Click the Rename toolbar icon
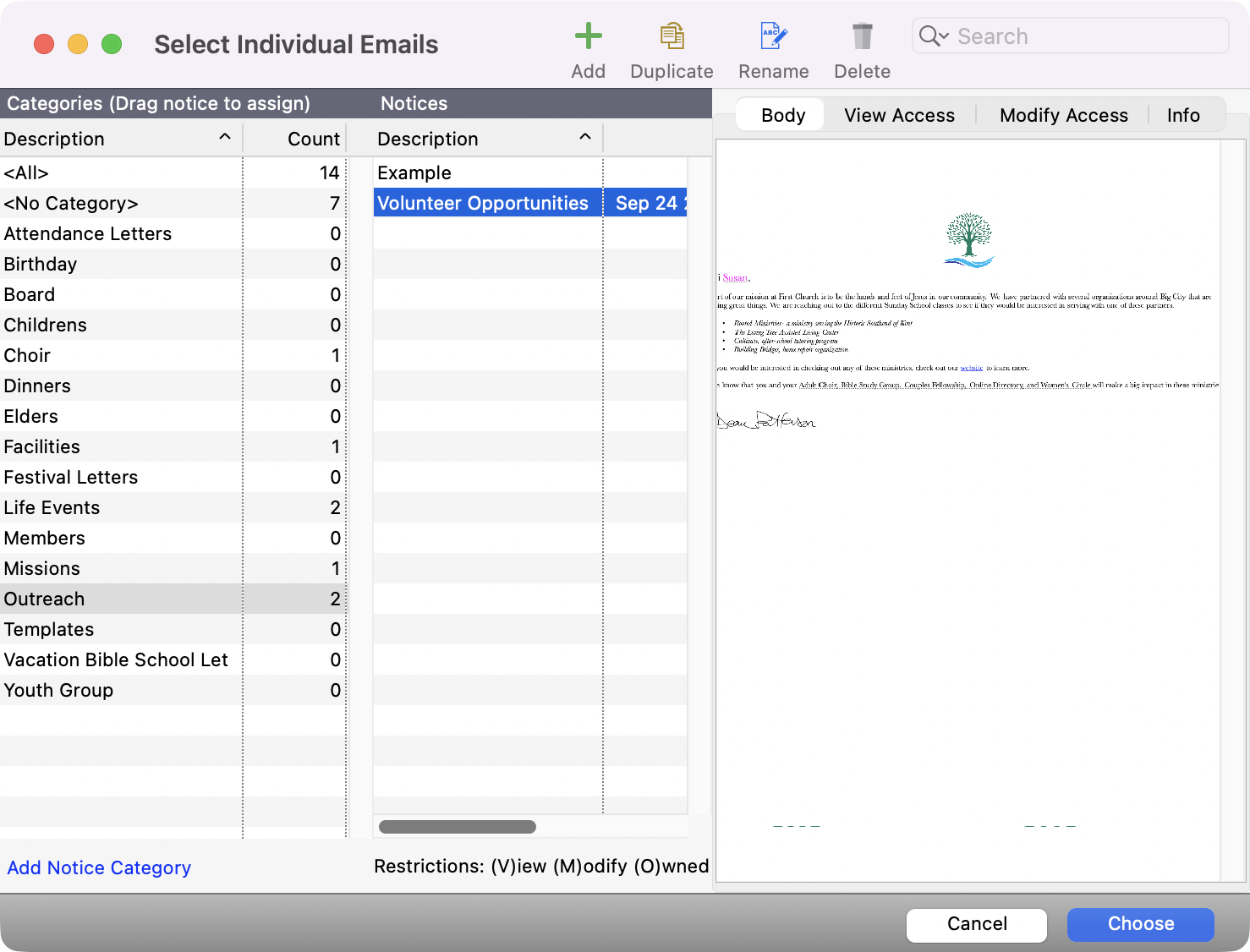This screenshot has height=952, width=1250. coord(773,36)
